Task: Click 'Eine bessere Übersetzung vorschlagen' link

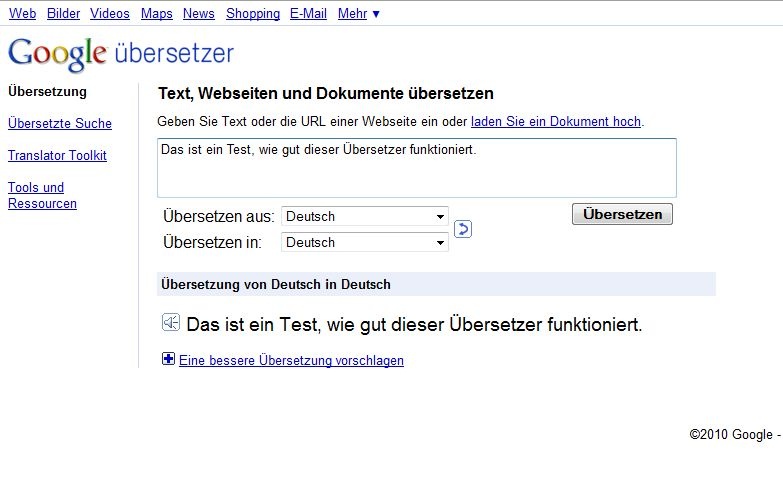Action: click(x=291, y=360)
